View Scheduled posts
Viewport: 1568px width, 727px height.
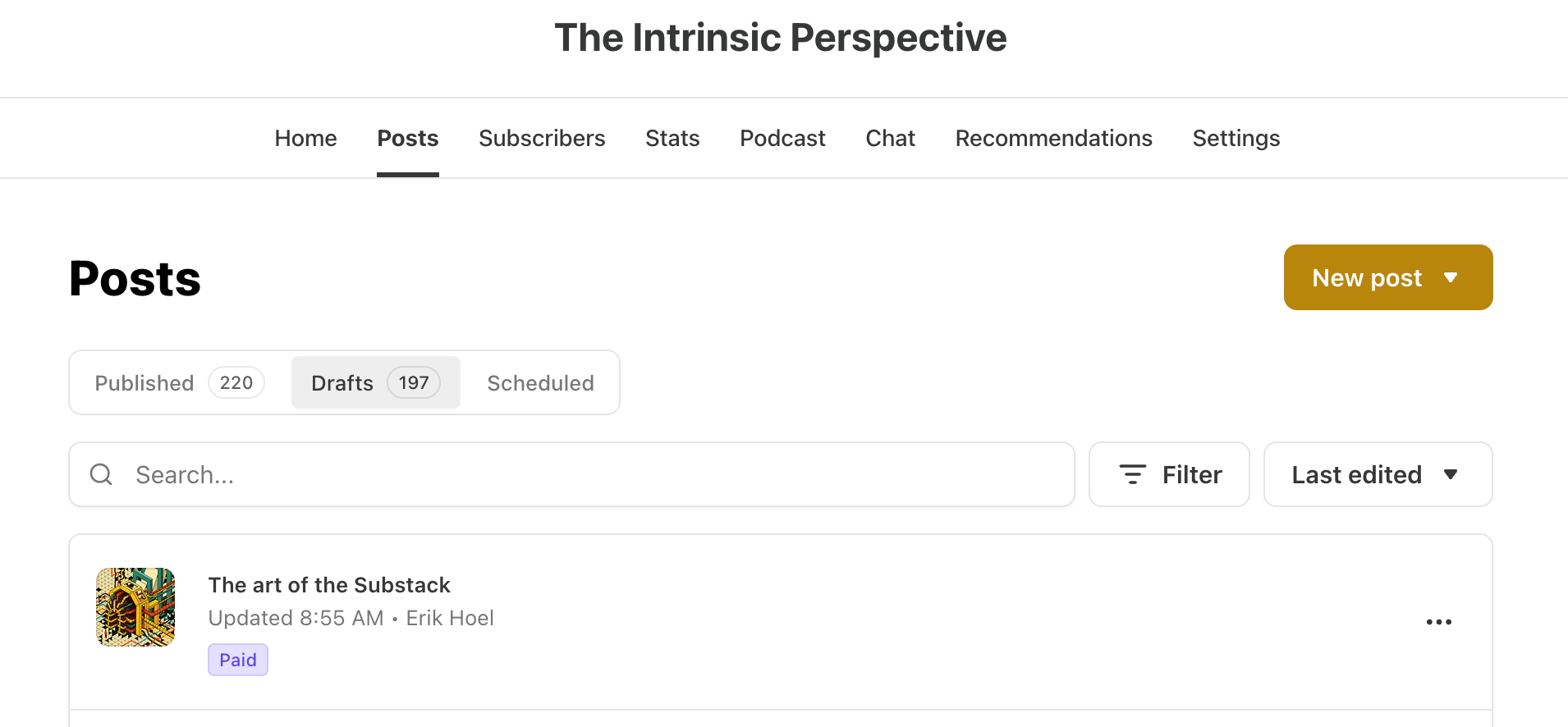540,382
